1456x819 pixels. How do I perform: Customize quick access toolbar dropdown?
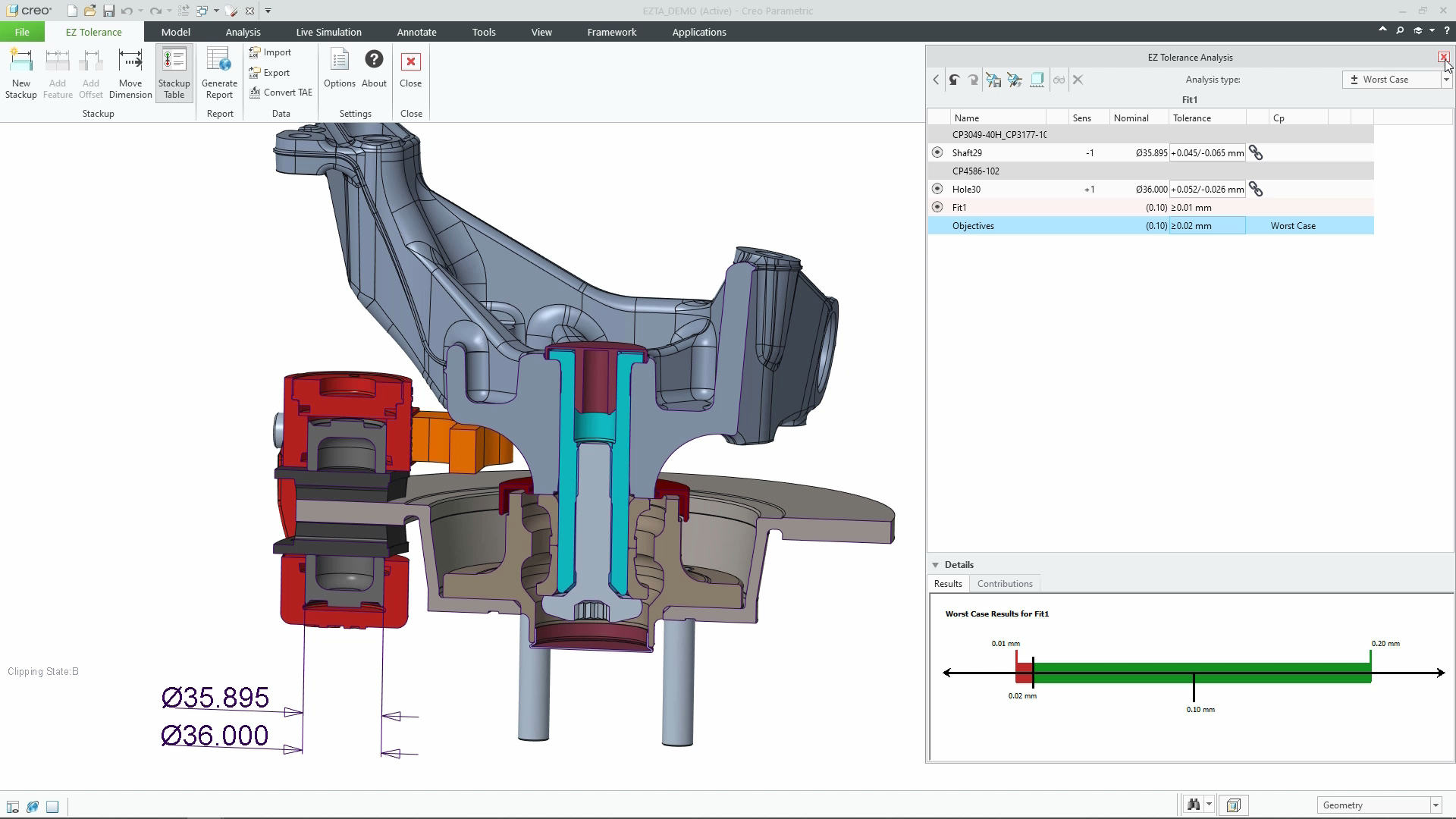(268, 11)
